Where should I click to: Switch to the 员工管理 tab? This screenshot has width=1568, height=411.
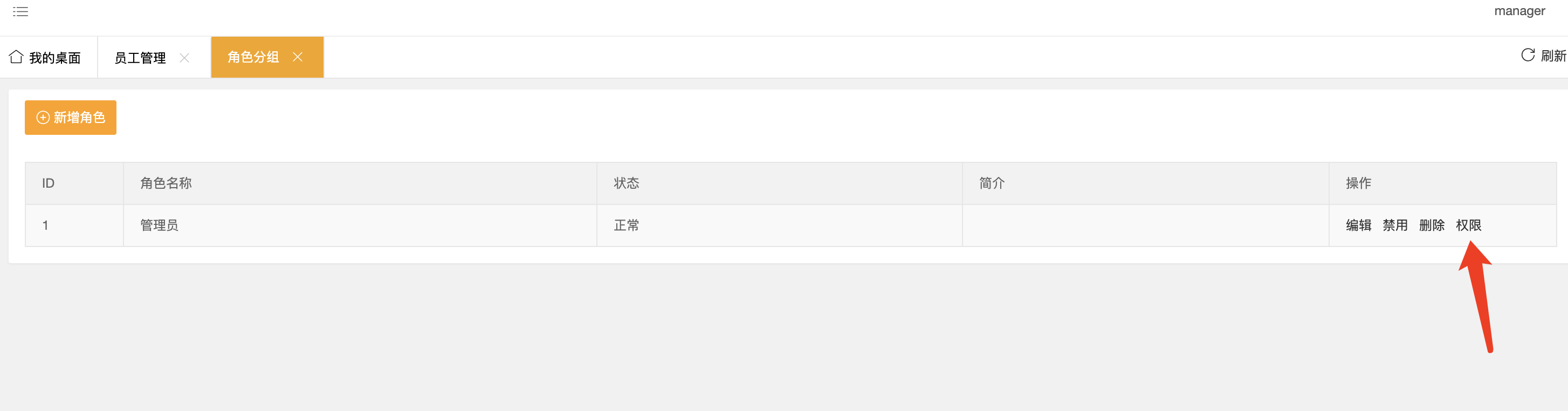point(140,58)
